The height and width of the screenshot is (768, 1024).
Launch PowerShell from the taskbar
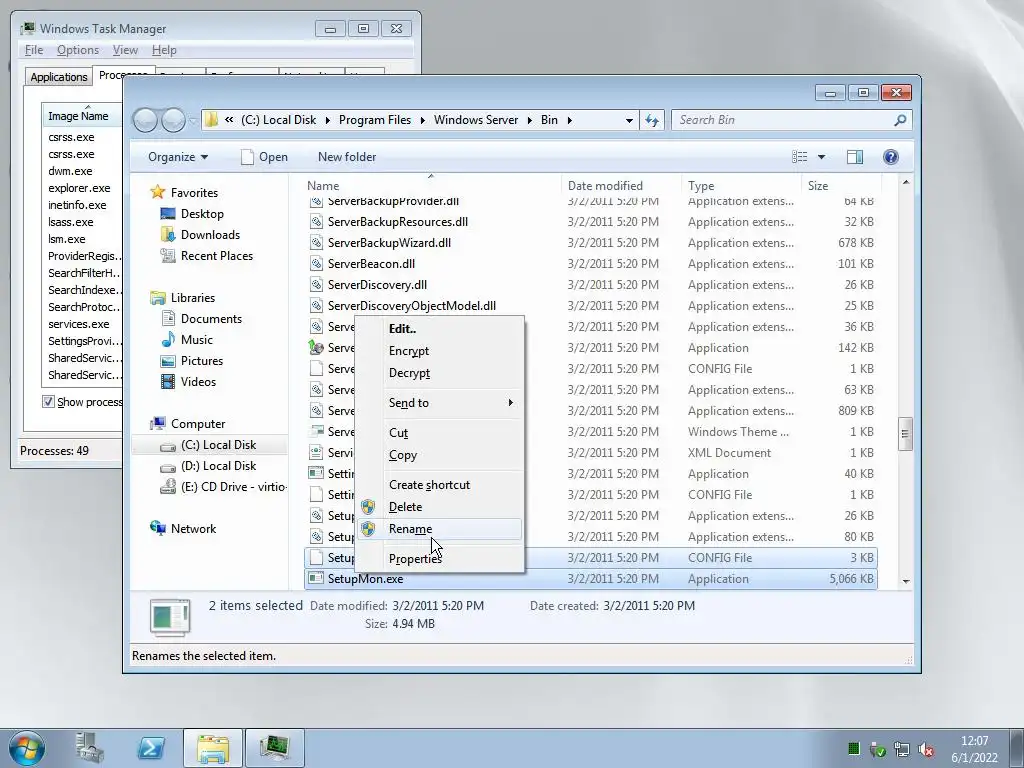click(x=151, y=748)
